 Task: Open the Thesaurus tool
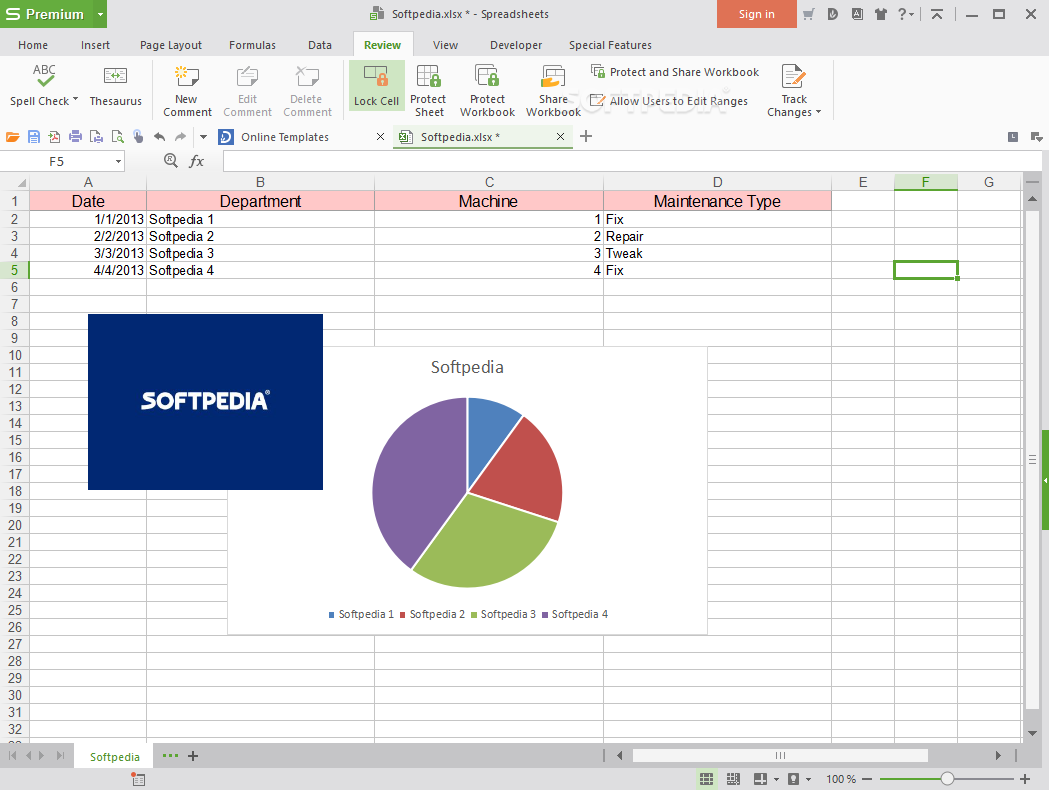[x=115, y=86]
